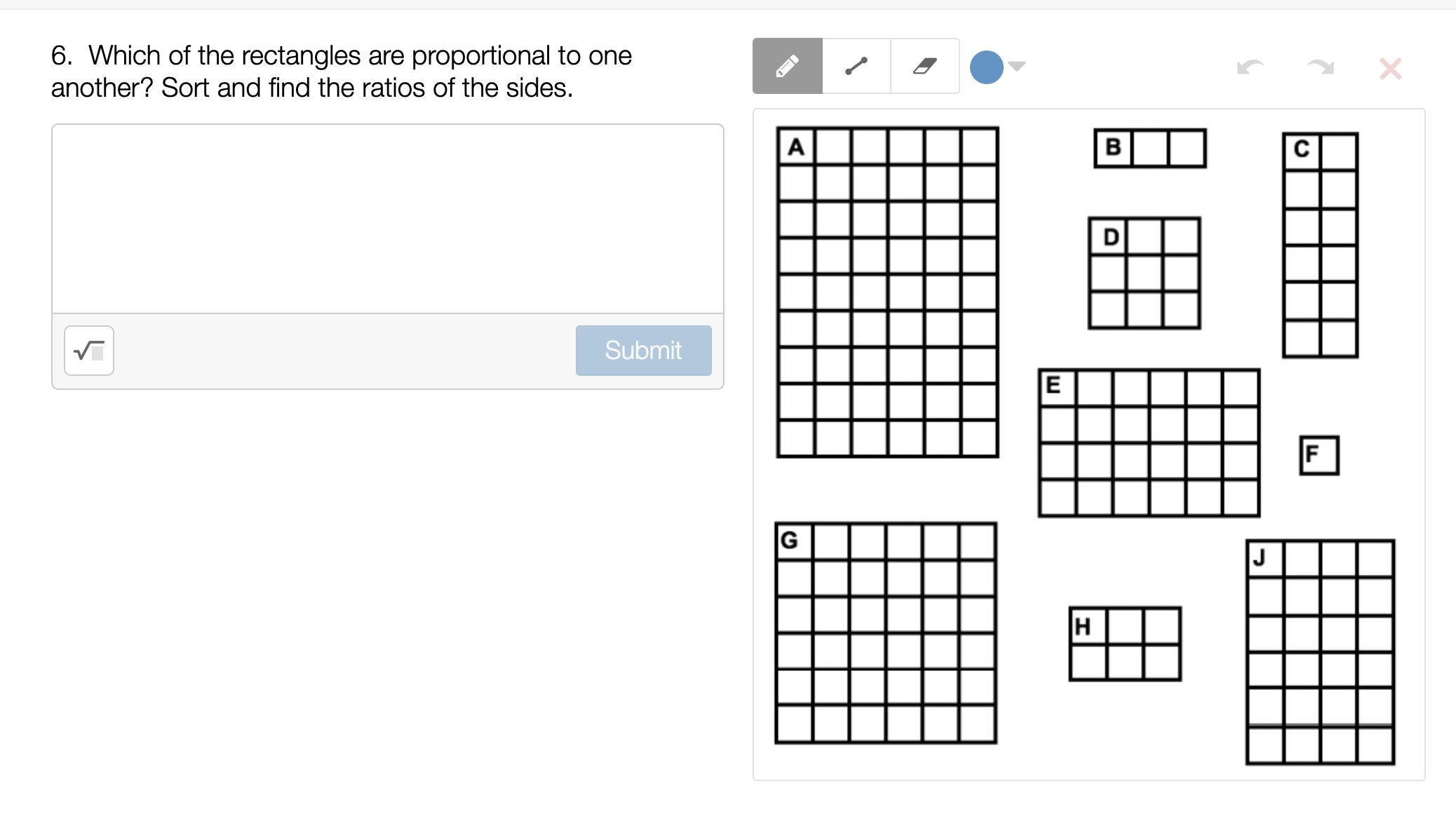Expand the color picker dropdown arrow

[x=1017, y=66]
